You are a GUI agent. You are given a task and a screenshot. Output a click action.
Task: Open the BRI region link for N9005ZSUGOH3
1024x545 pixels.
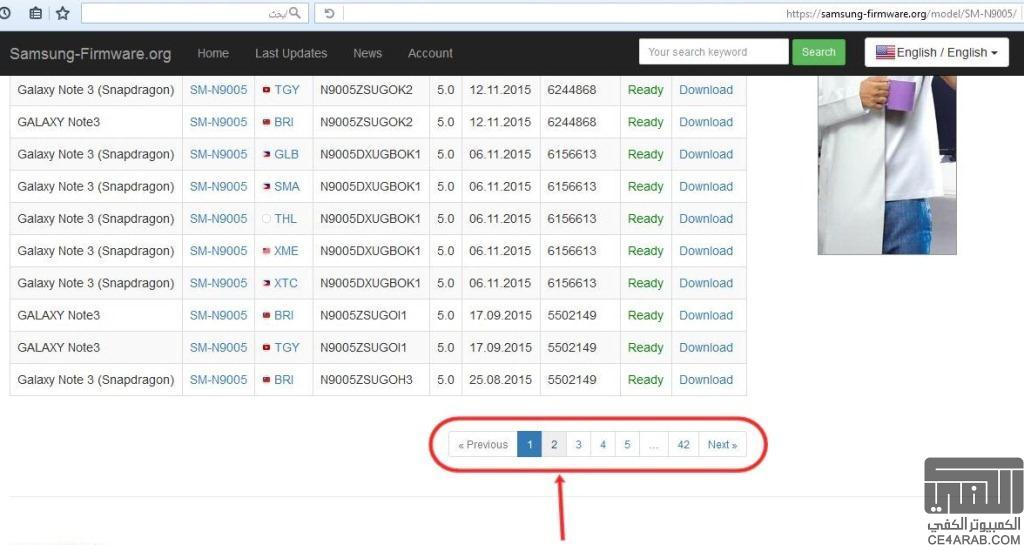[284, 380]
